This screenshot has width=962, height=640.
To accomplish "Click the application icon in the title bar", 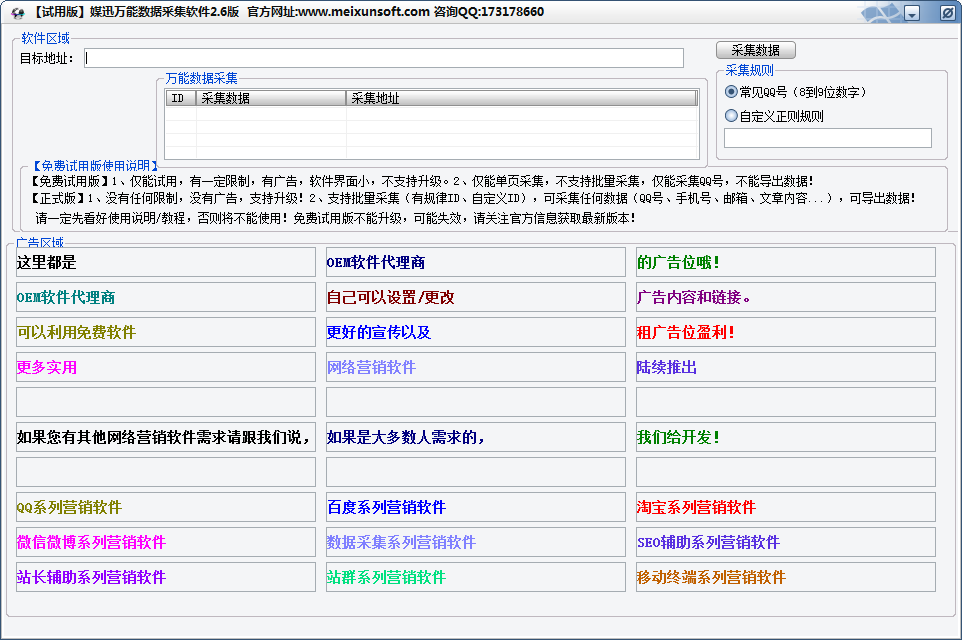I will [16, 12].
